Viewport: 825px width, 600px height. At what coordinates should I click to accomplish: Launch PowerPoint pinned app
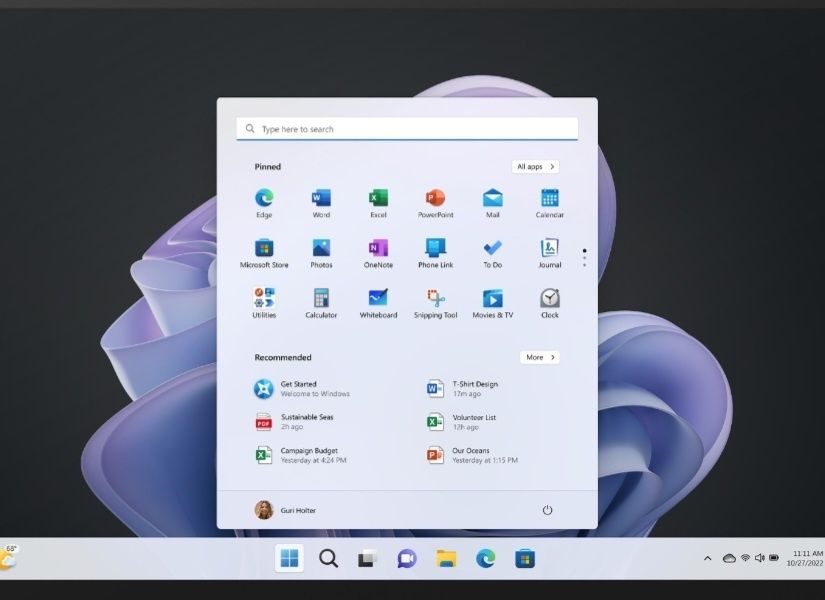[436, 203]
